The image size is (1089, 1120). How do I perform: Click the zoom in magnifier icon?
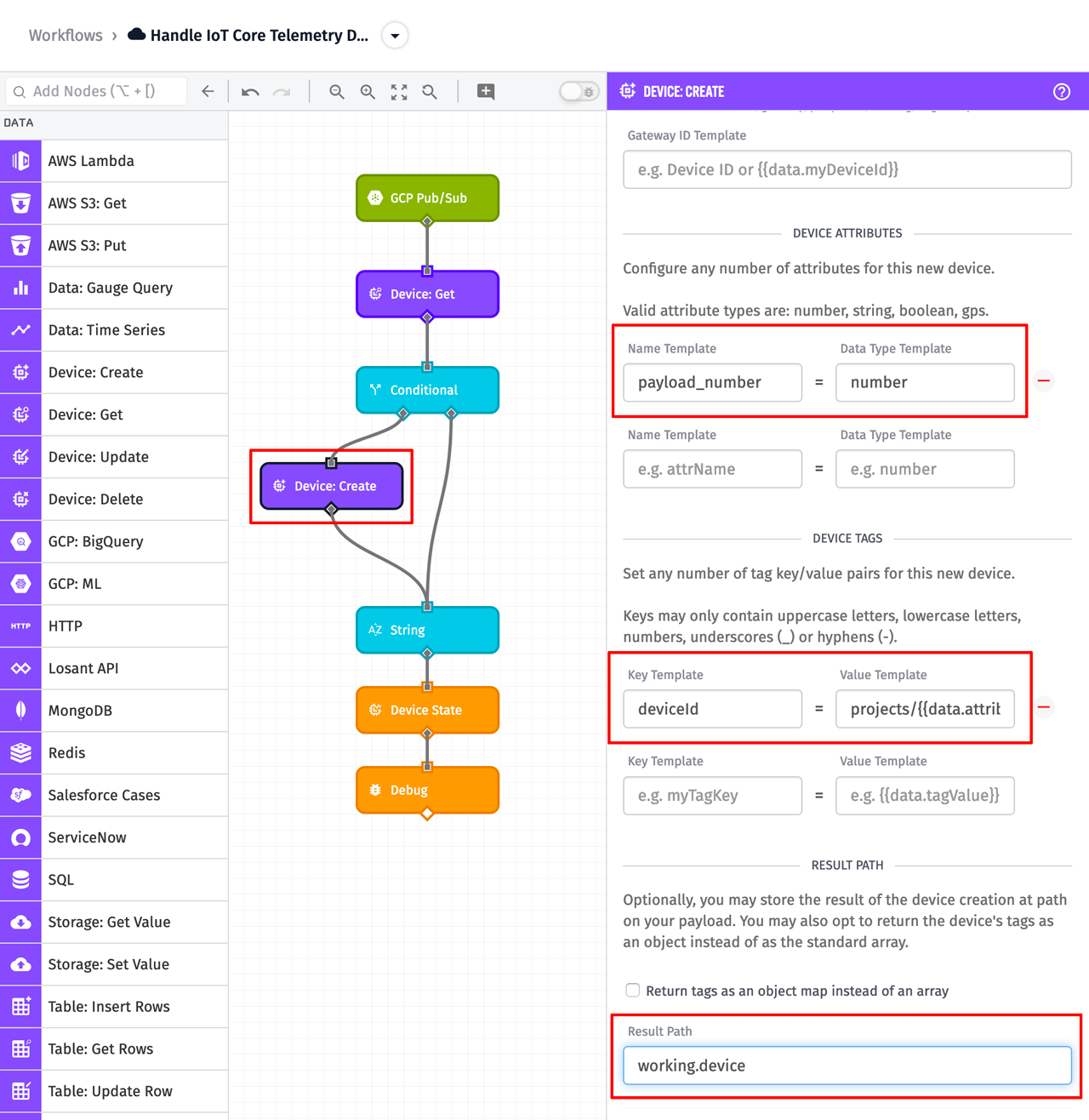pos(368,91)
